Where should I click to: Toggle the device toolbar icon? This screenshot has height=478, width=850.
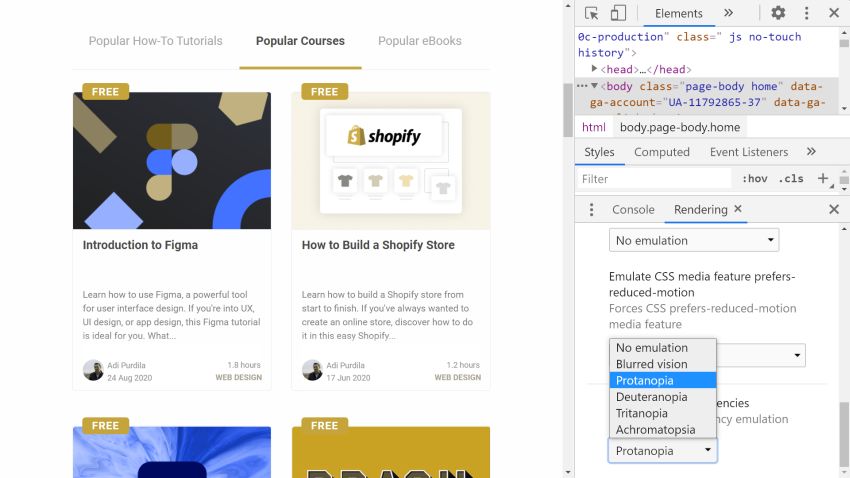click(x=618, y=13)
